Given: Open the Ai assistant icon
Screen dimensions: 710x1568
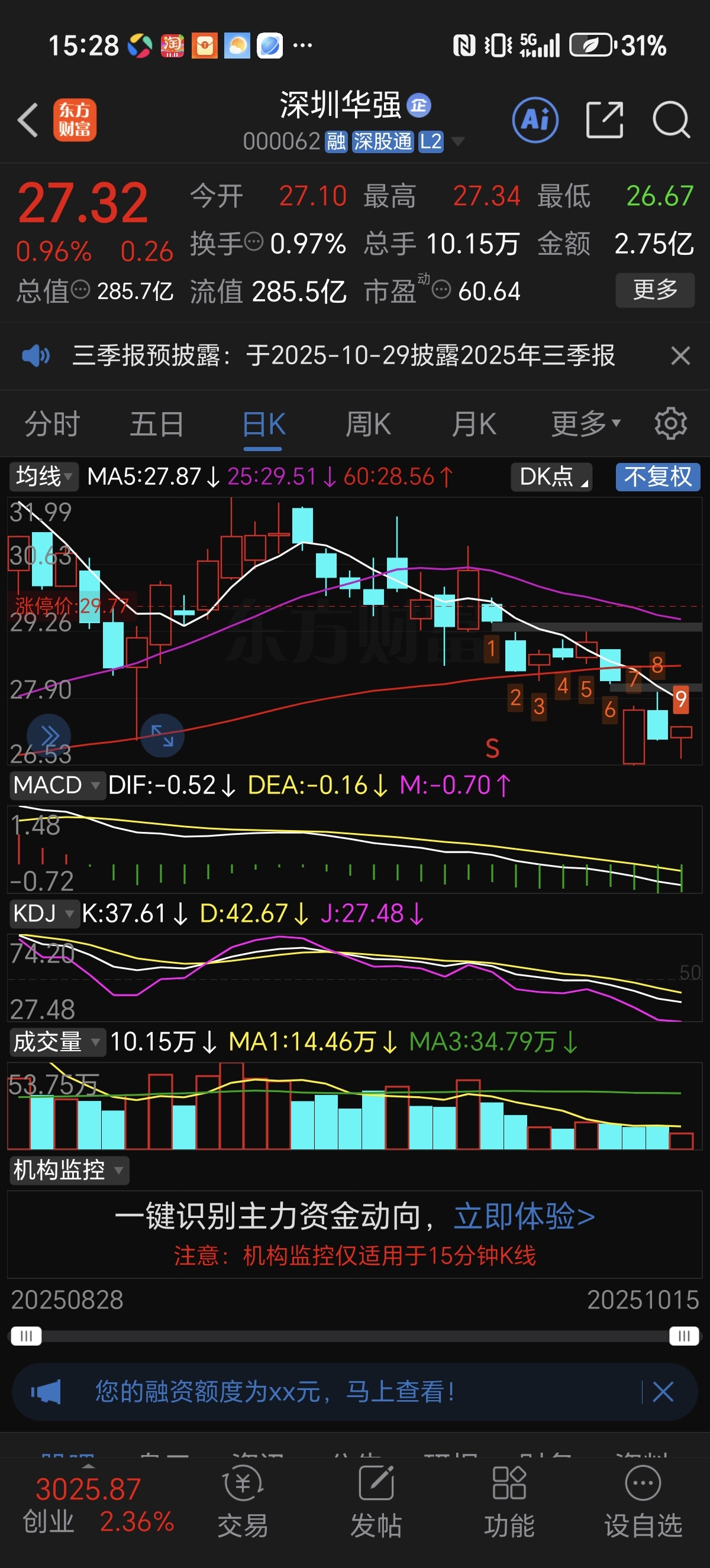Looking at the screenshot, I should coord(535,120).
